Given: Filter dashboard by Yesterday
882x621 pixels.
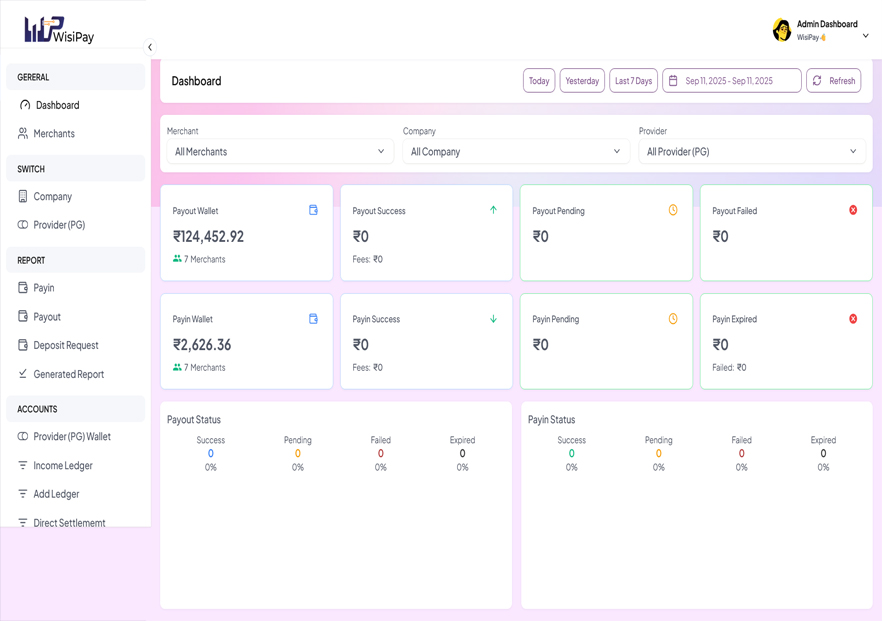Looking at the screenshot, I should coord(582,80).
